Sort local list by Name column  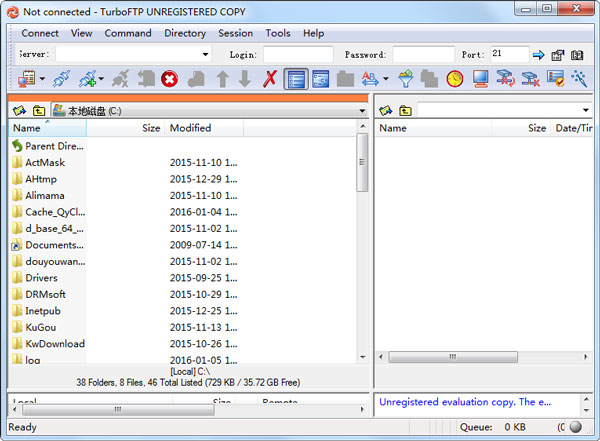pyautogui.click(x=47, y=128)
